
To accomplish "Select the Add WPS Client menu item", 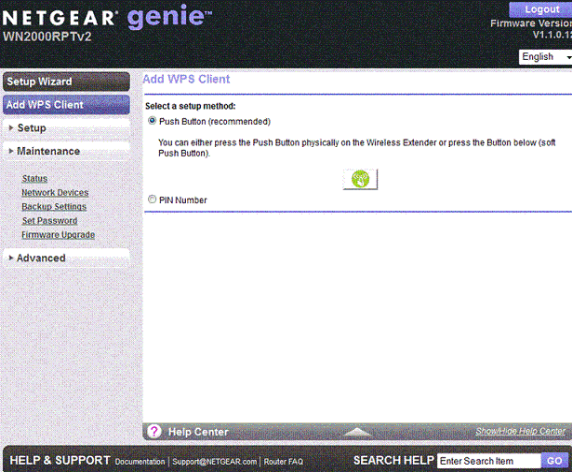I will tap(66, 105).
